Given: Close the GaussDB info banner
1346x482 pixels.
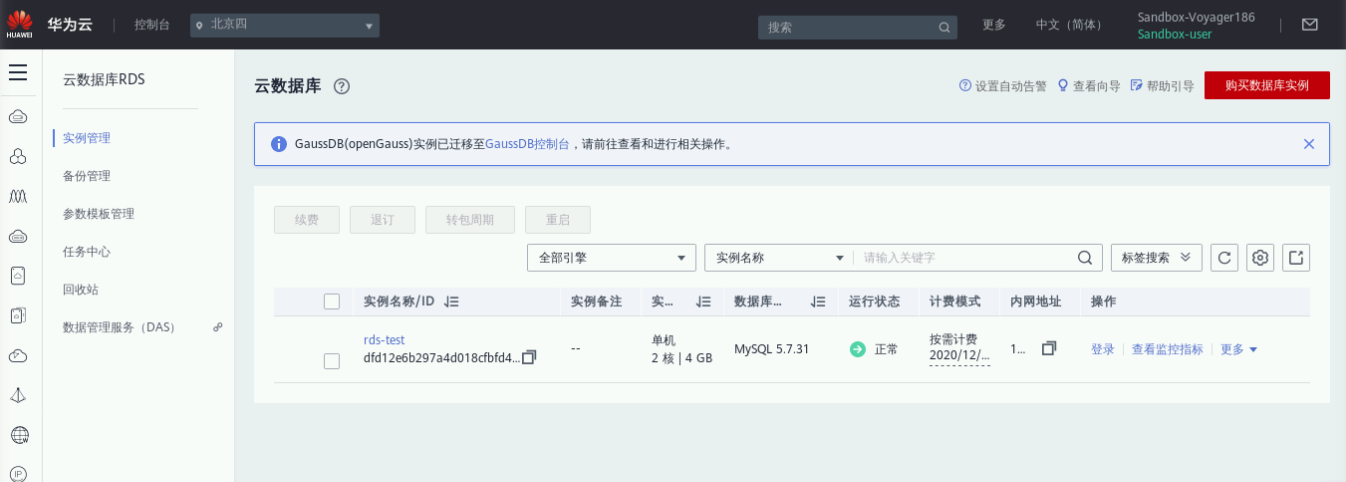Looking at the screenshot, I should pyautogui.click(x=1309, y=144).
